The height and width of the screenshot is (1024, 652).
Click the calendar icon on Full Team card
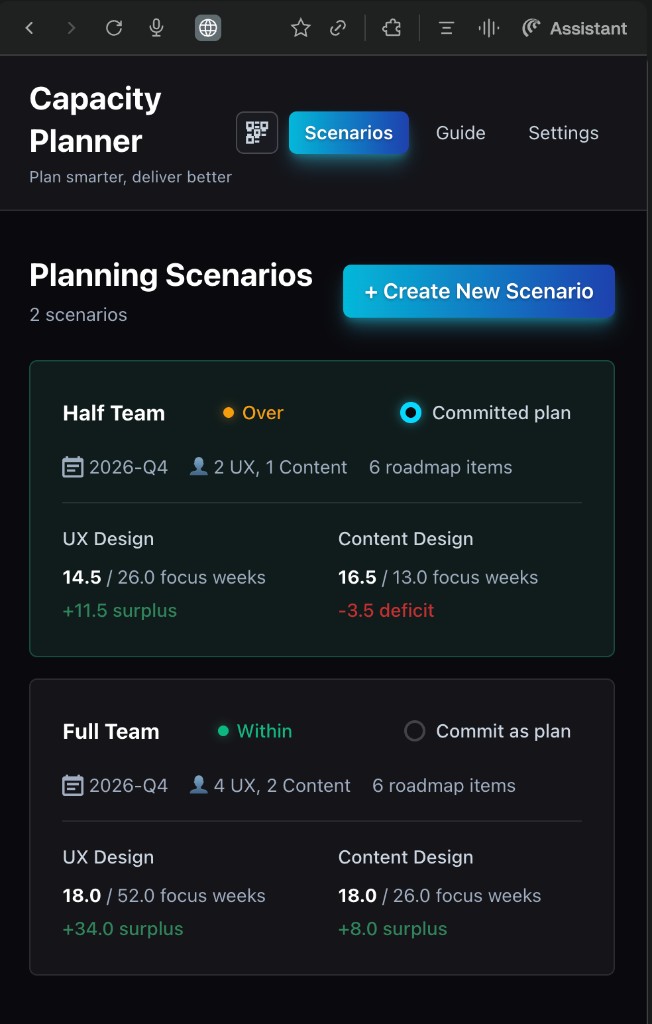(x=73, y=785)
